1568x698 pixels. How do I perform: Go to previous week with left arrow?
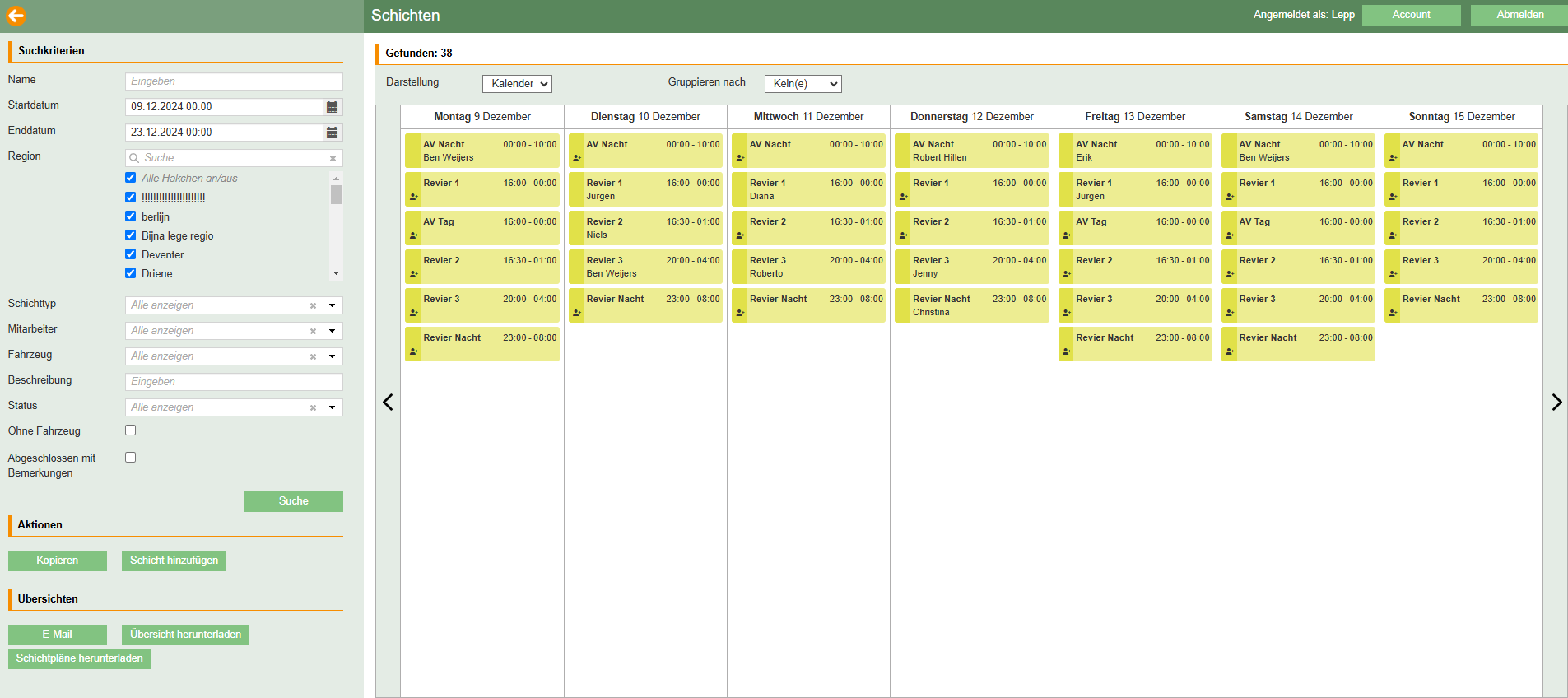[388, 402]
